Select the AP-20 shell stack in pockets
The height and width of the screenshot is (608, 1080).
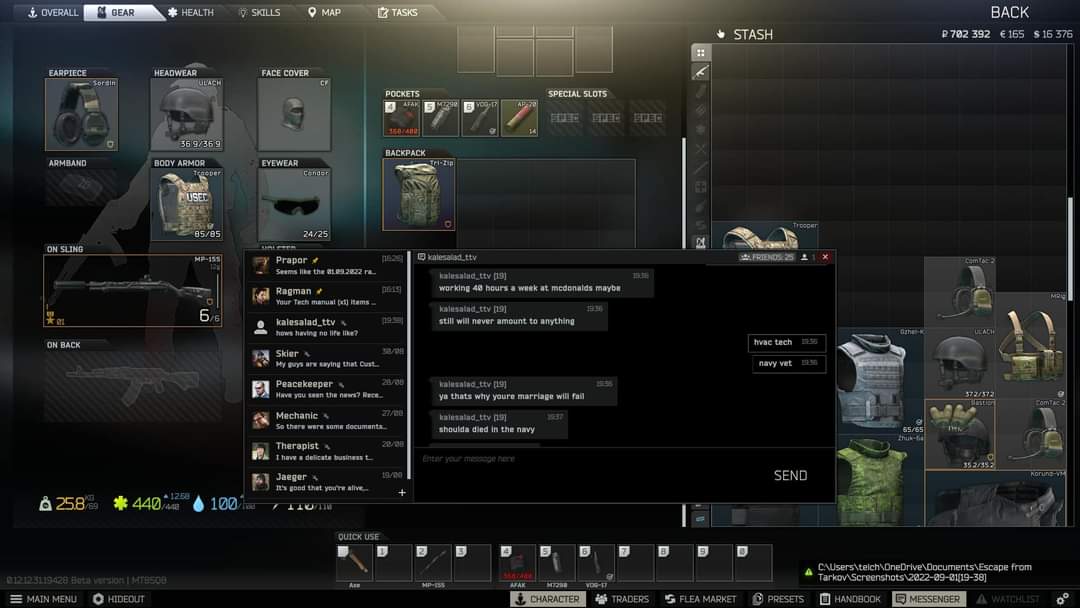(519, 118)
